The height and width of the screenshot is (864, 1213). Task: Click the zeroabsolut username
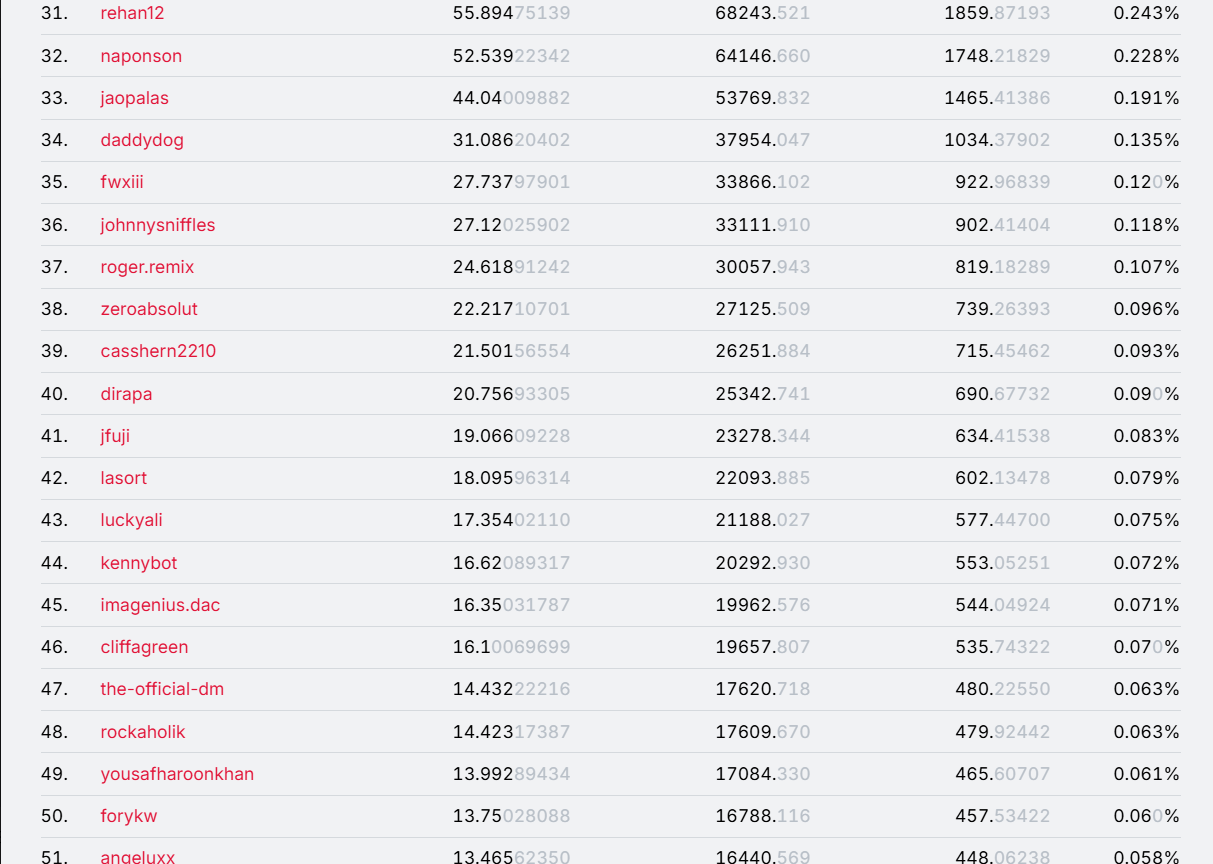pyautogui.click(x=149, y=309)
